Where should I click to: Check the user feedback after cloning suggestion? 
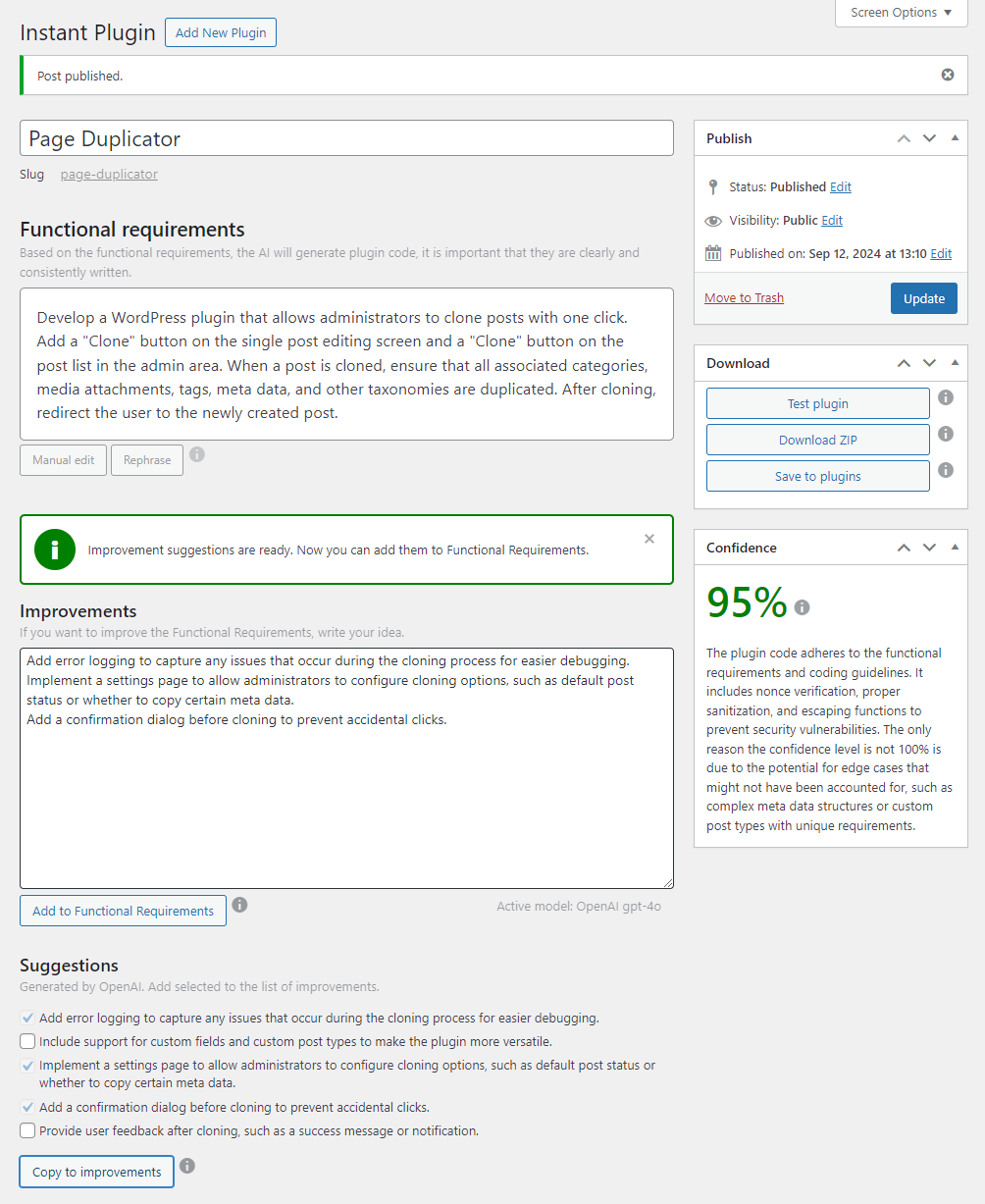pyautogui.click(x=27, y=1130)
